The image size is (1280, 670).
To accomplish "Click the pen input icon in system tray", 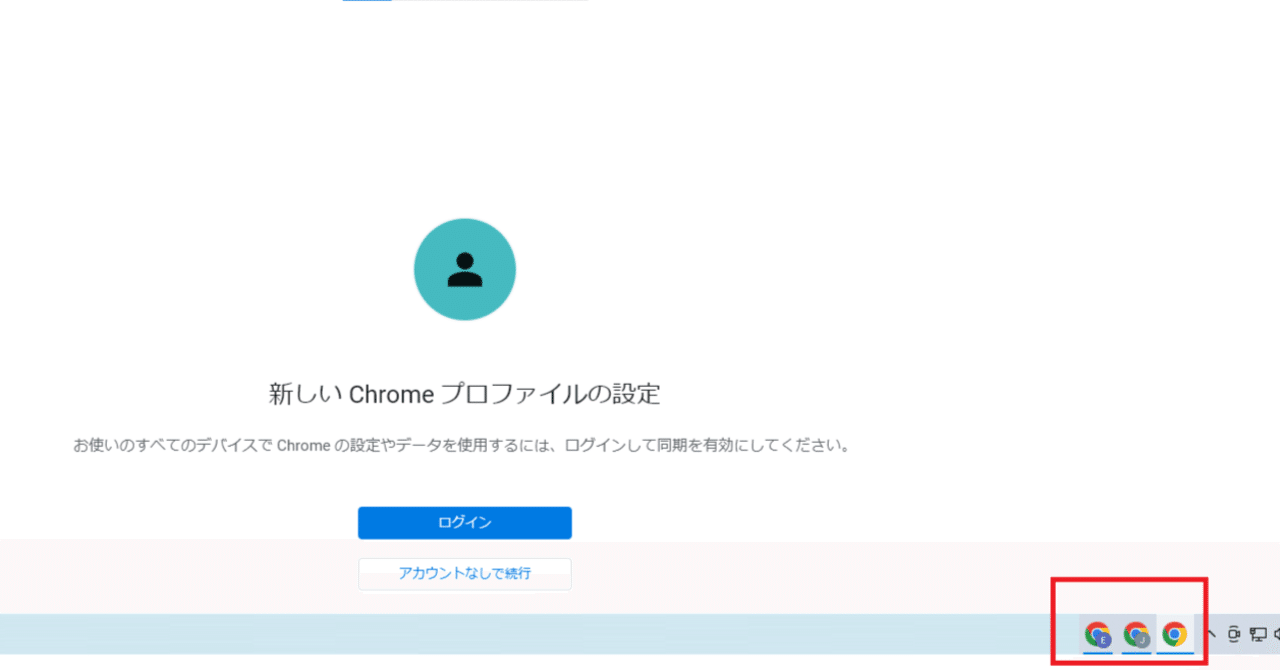I will point(1213,633).
